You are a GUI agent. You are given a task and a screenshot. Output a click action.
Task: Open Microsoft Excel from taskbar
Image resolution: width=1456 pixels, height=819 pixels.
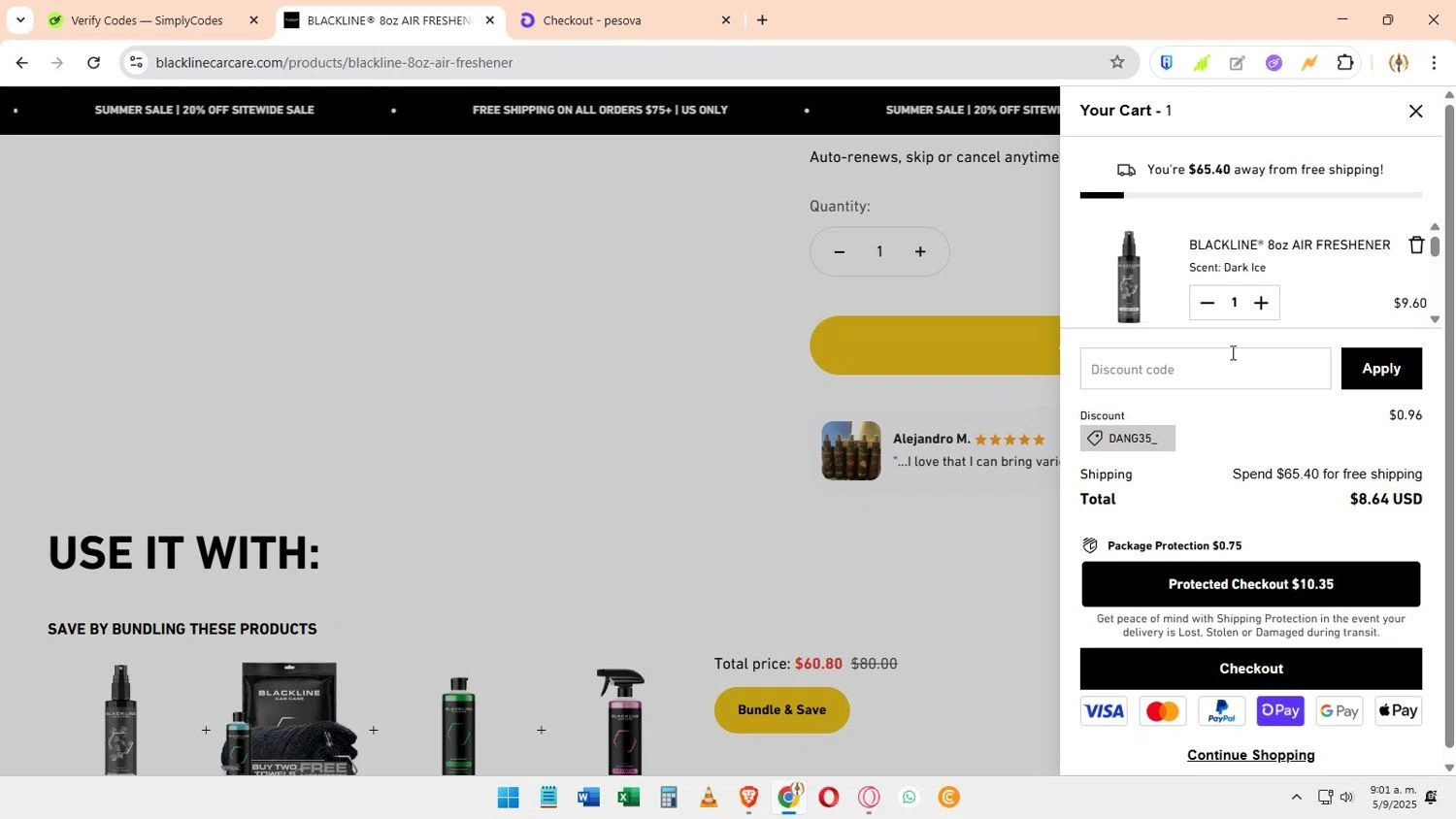point(628,798)
